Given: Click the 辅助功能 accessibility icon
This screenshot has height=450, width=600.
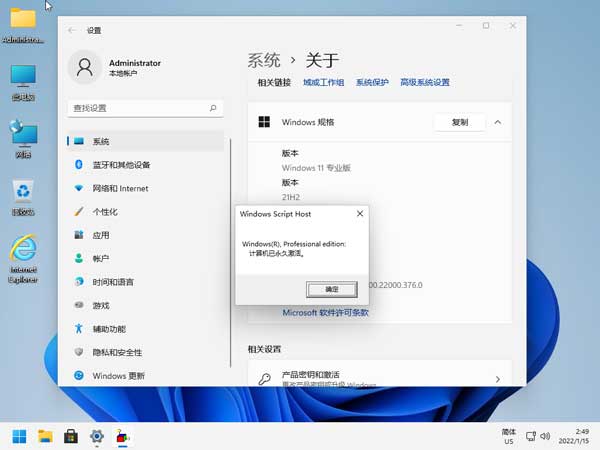Looking at the screenshot, I should 79,329.
